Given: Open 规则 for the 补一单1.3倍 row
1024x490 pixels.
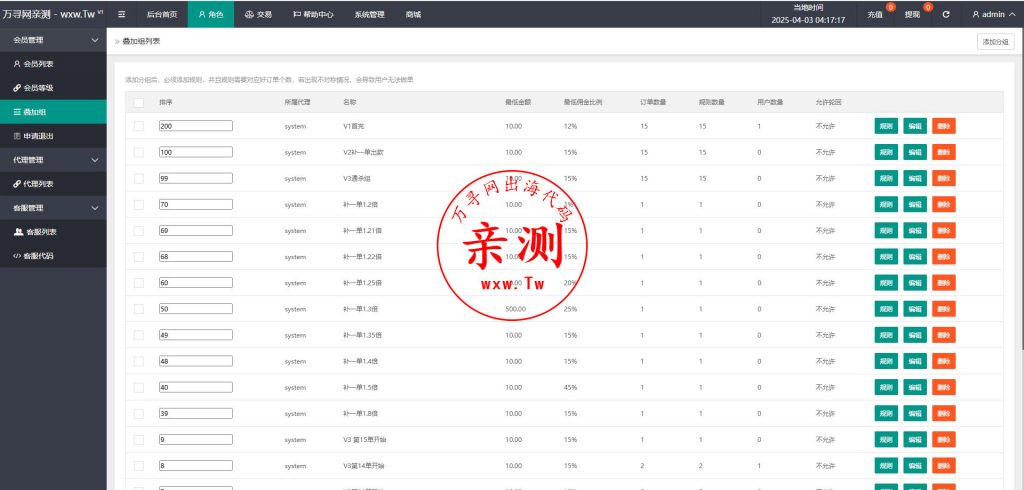Looking at the screenshot, I should [886, 309].
